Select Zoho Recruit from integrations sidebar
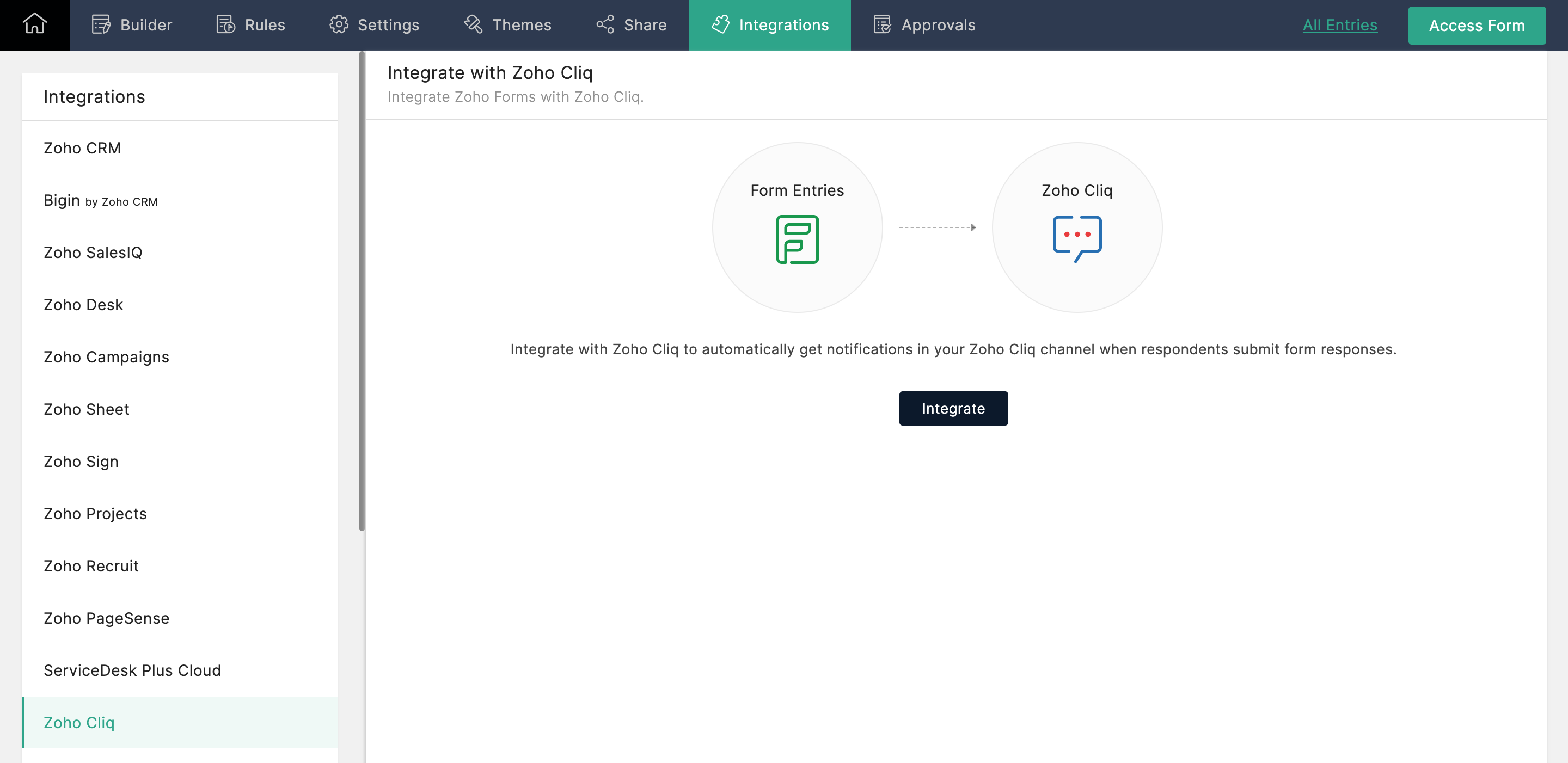This screenshot has width=1568, height=763. coord(90,565)
